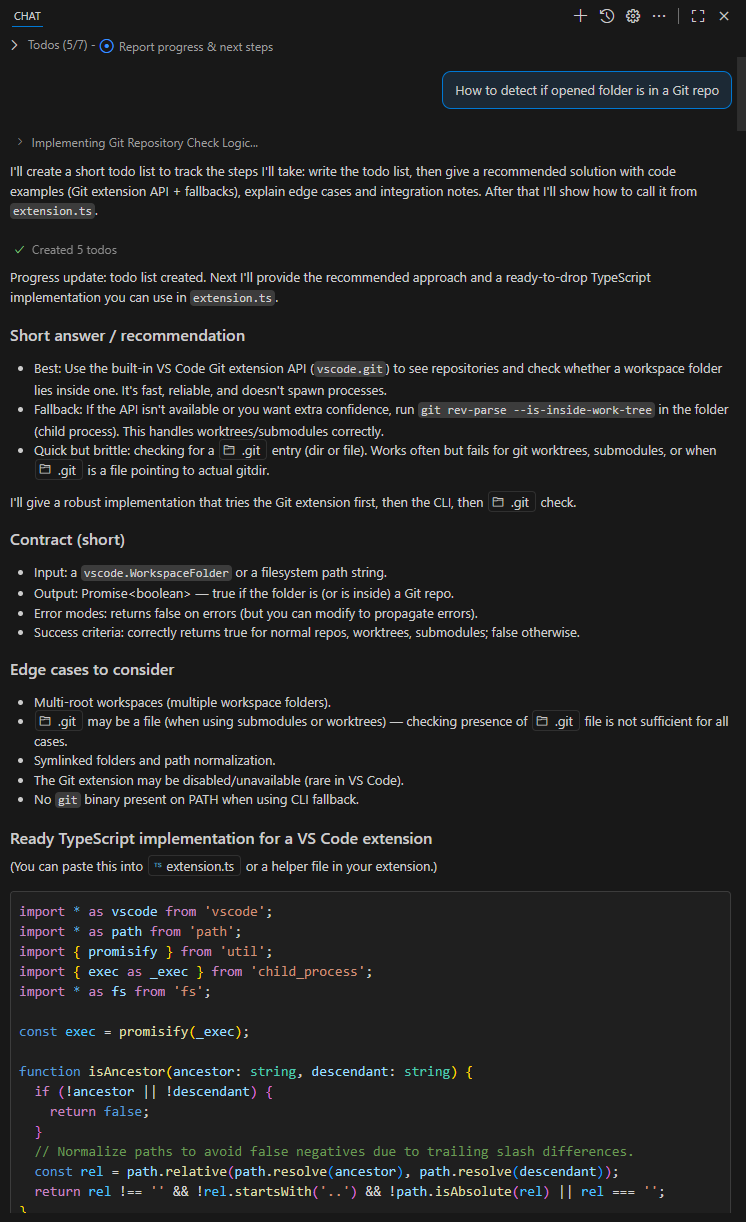Open the extension.ts file link

click(x=194, y=866)
